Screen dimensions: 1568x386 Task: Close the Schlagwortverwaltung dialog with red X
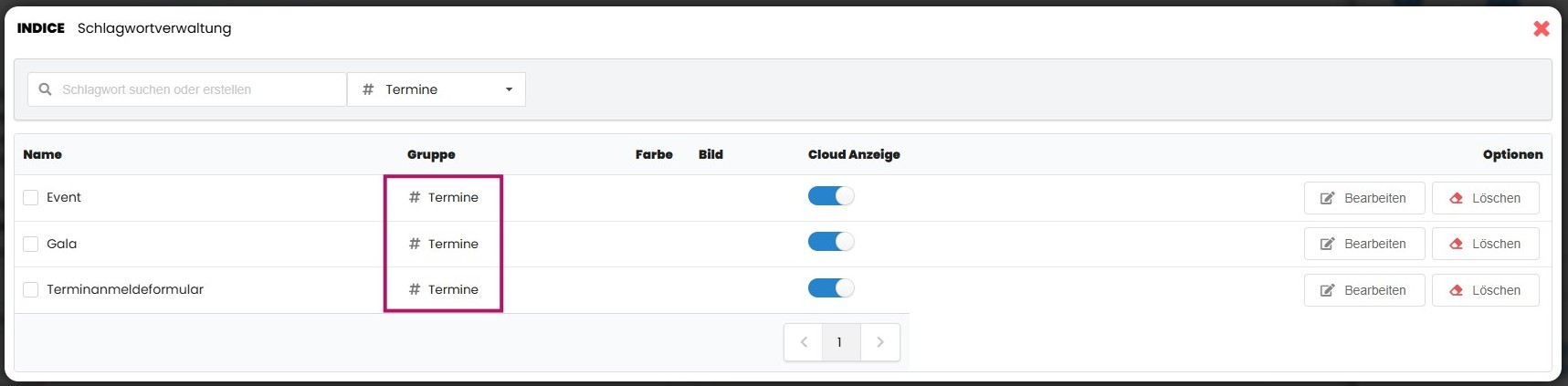coord(1542,28)
